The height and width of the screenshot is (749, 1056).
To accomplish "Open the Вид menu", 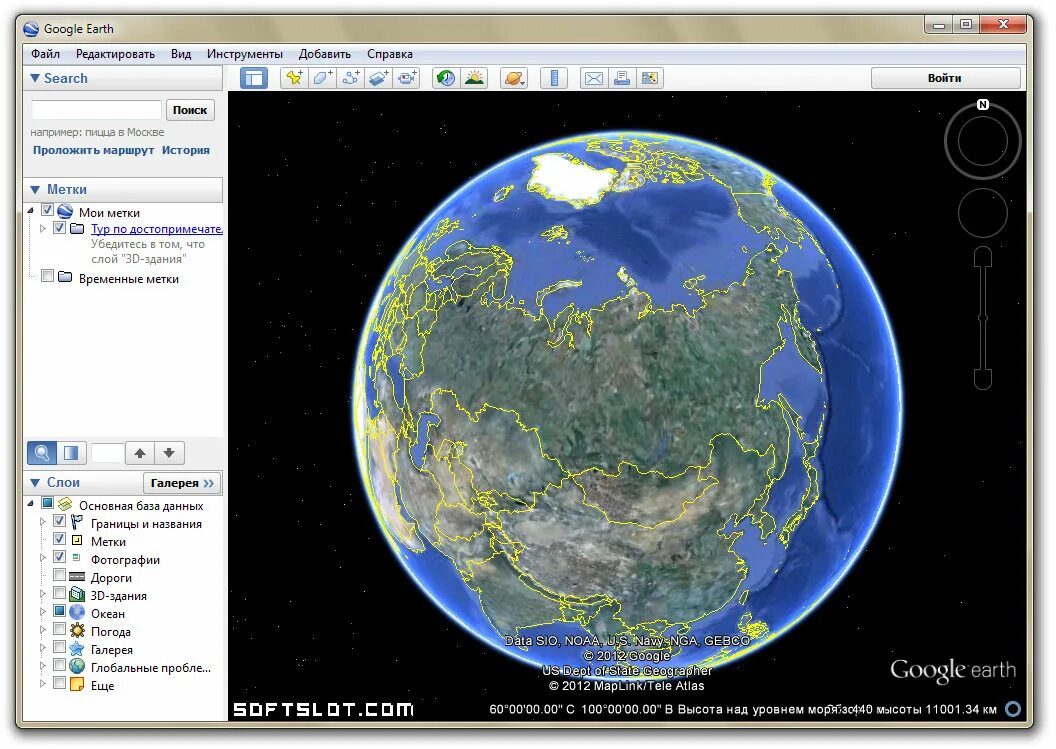I will coord(180,54).
